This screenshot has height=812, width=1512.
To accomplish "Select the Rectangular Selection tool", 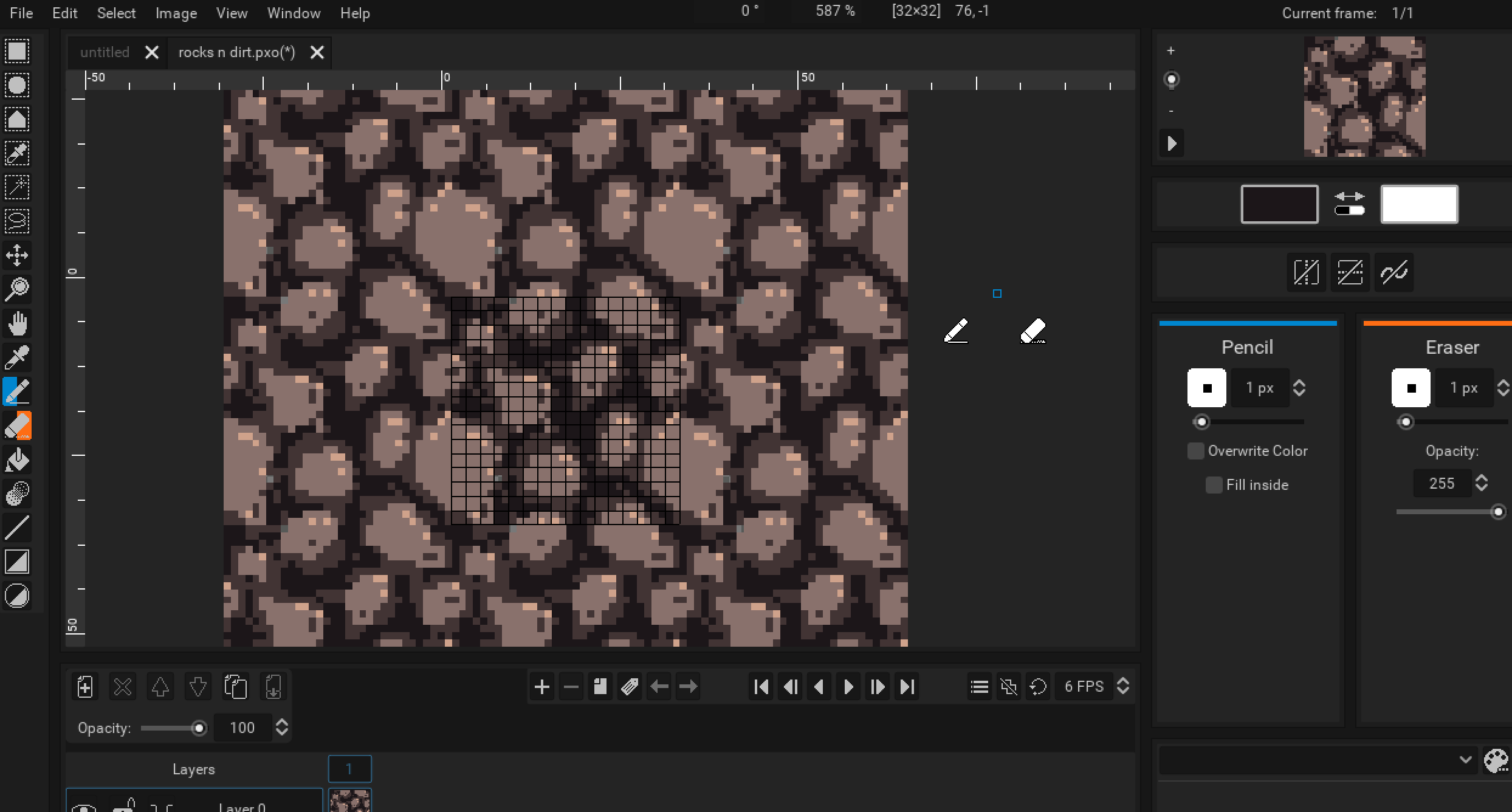I will point(17,52).
